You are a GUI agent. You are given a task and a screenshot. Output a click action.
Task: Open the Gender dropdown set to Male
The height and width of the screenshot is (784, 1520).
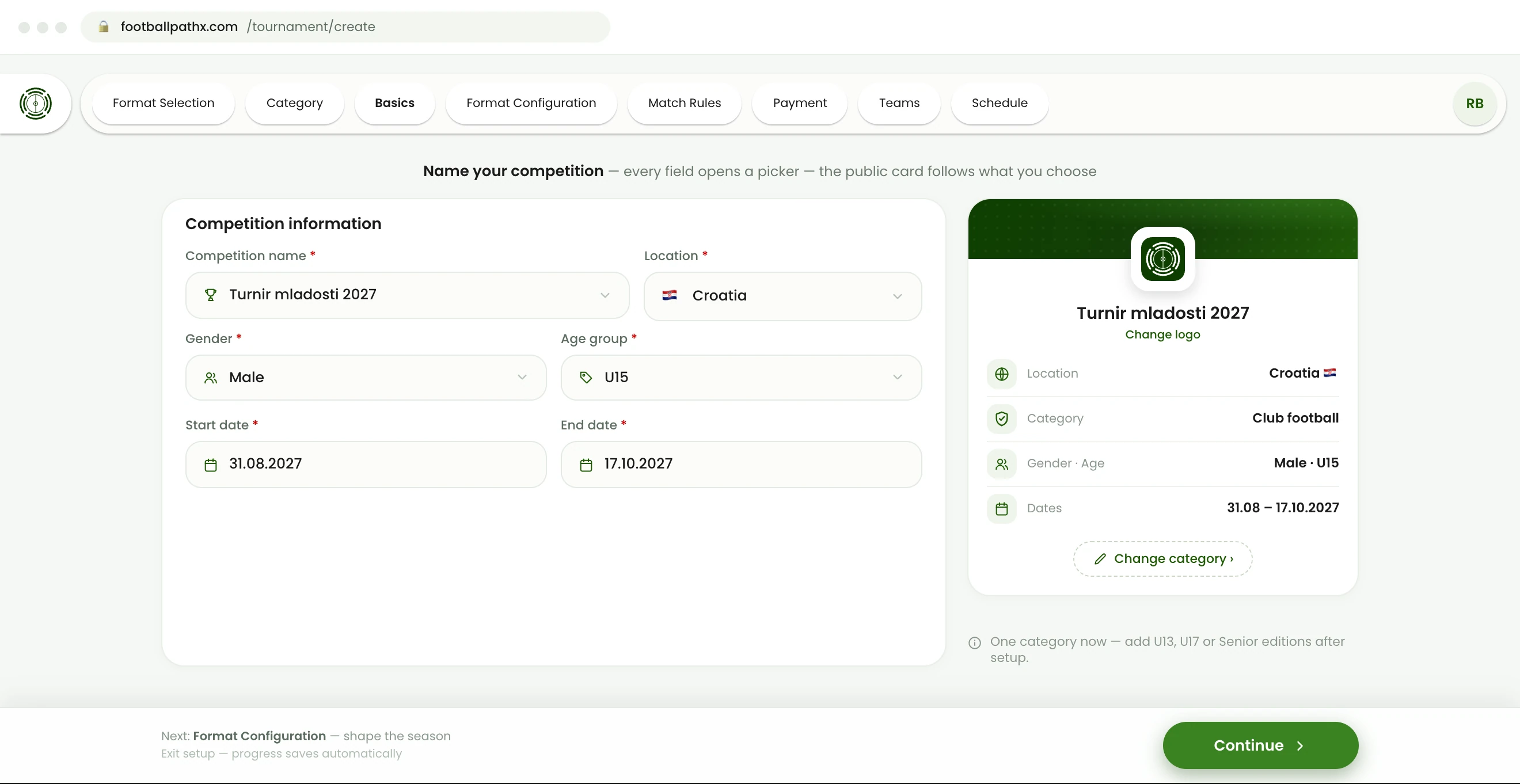(366, 378)
